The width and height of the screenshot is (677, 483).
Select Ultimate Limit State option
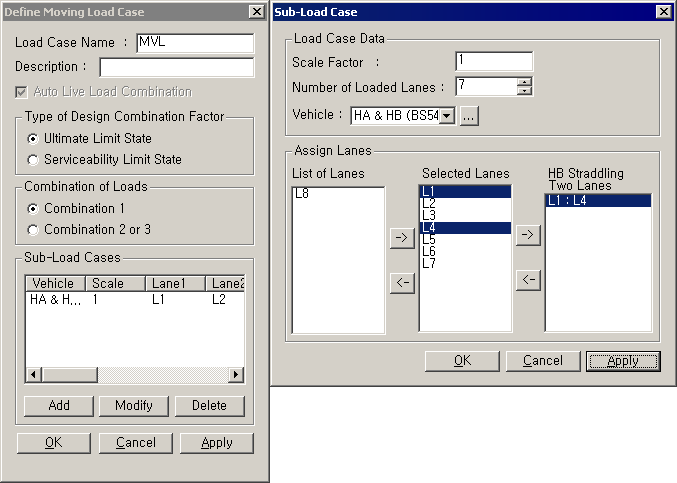tap(34, 138)
